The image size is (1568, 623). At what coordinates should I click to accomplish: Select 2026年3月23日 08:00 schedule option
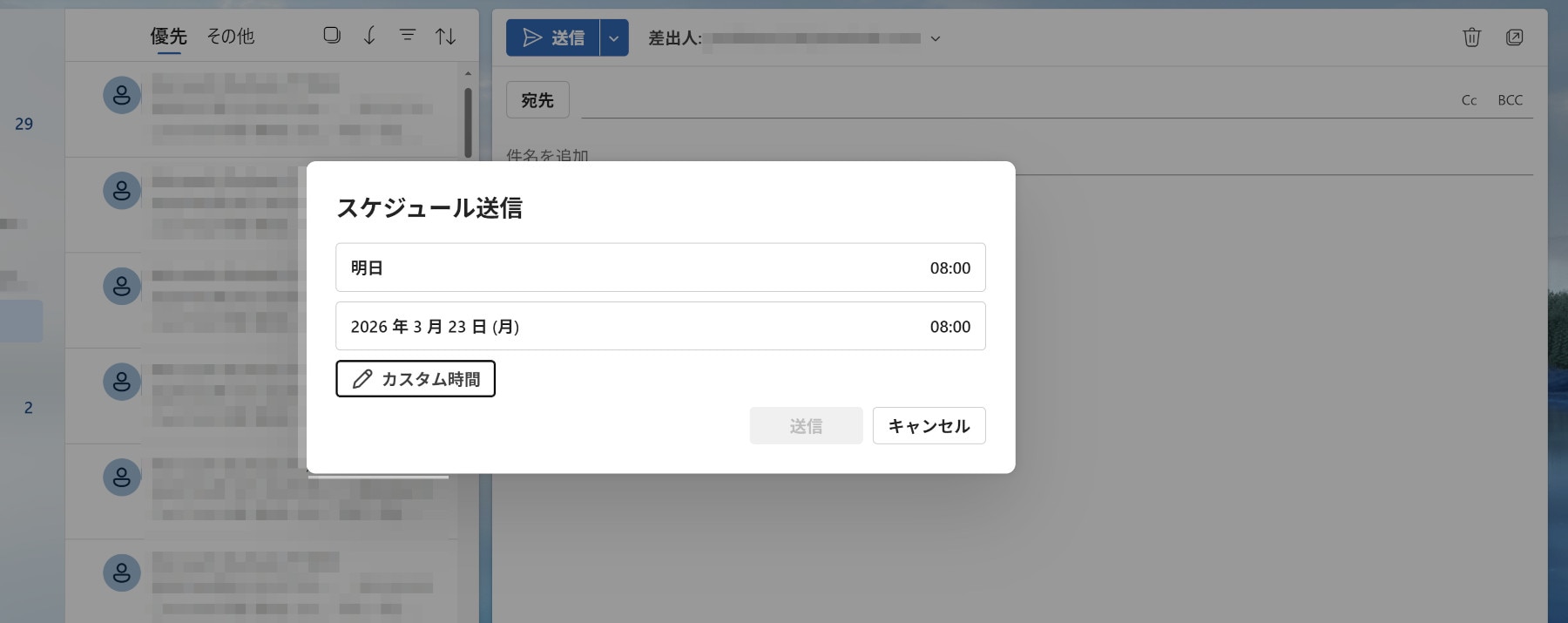click(x=660, y=326)
